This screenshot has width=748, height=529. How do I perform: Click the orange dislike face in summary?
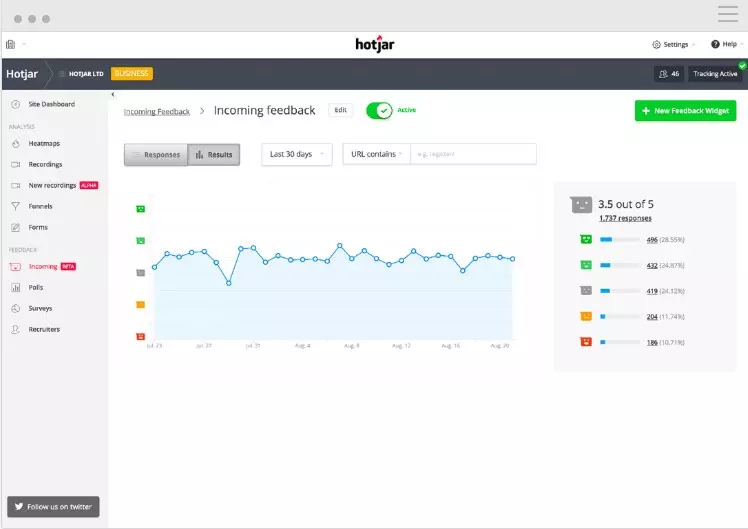586,316
